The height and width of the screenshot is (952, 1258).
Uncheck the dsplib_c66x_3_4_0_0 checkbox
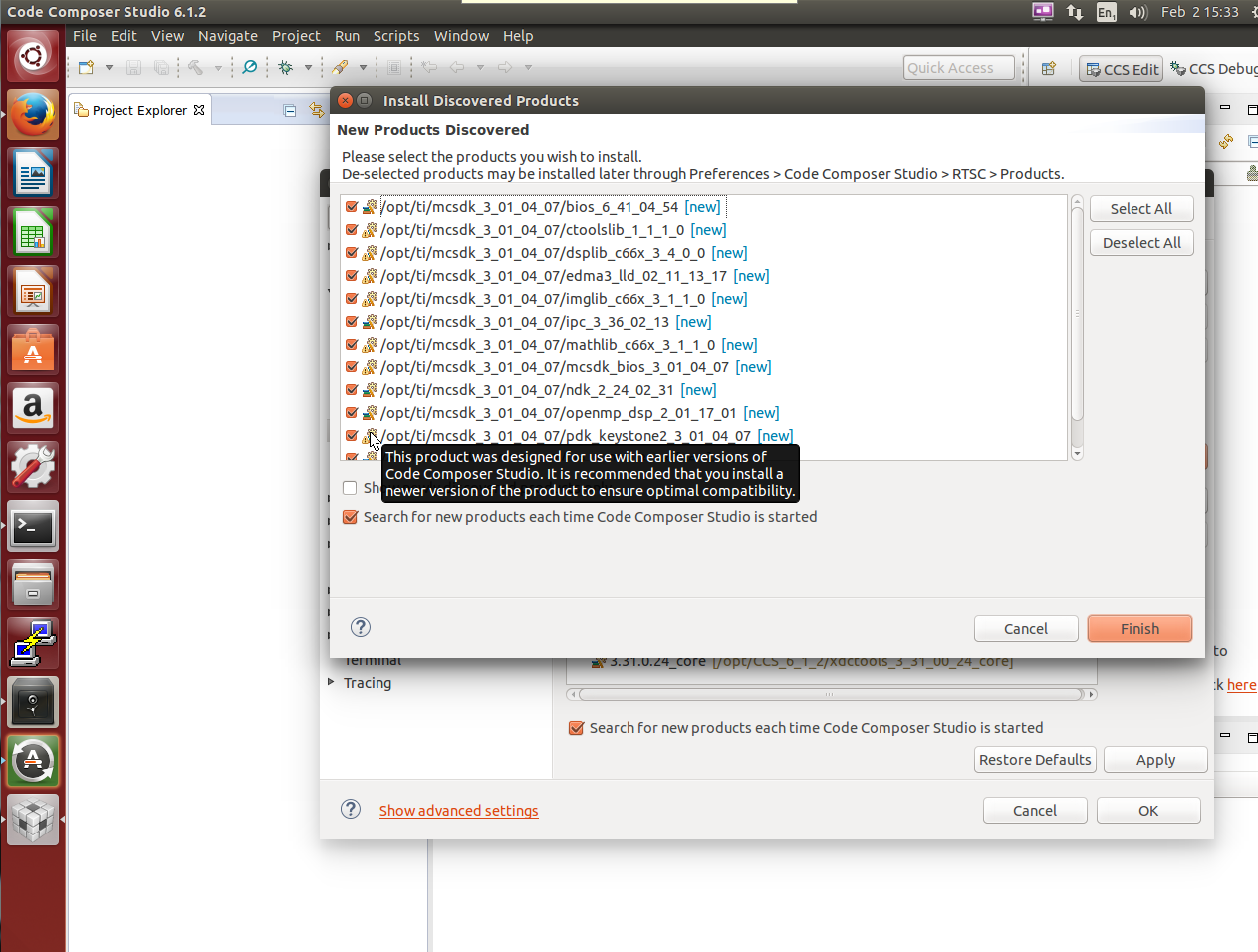click(x=352, y=253)
